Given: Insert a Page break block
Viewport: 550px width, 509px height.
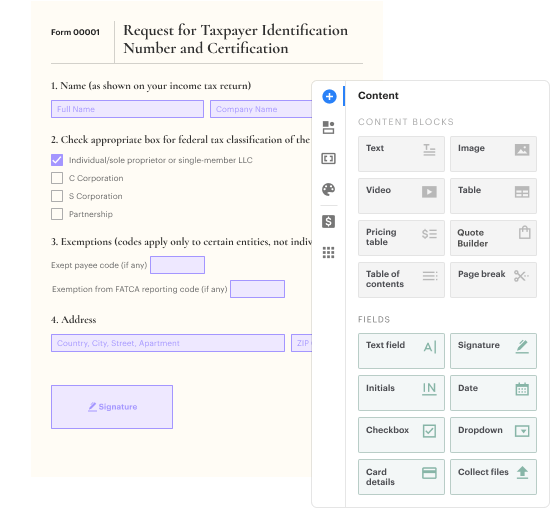Looking at the screenshot, I should point(493,280).
